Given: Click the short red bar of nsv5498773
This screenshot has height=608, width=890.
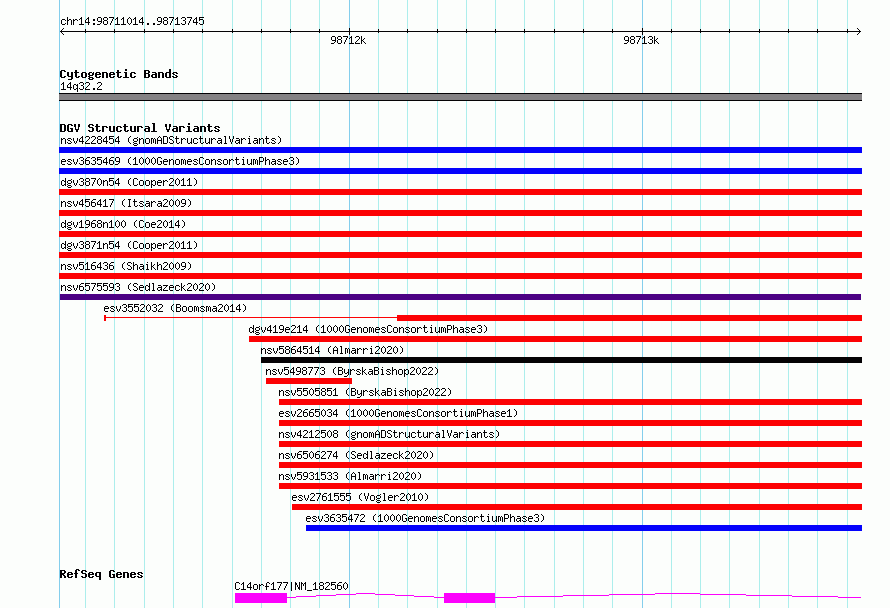Looking at the screenshot, I should point(309,381).
